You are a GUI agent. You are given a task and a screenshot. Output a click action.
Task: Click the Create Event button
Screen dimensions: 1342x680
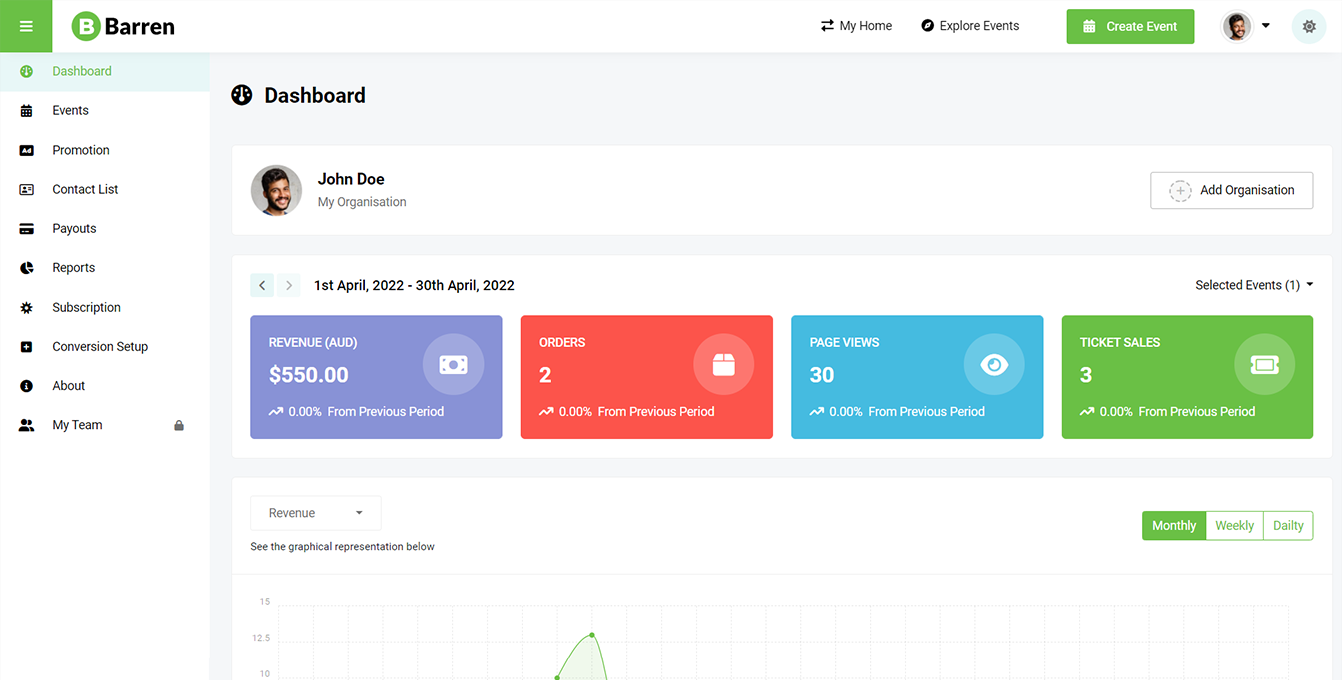[1130, 26]
